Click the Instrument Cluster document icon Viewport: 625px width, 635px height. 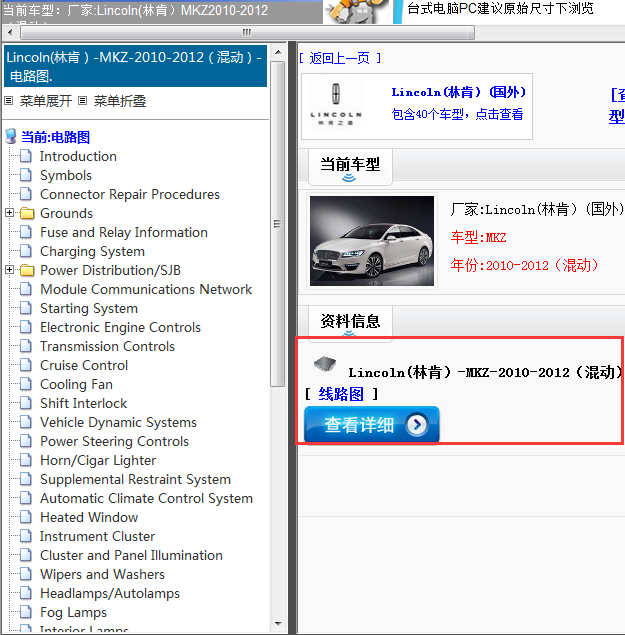[x=26, y=536]
